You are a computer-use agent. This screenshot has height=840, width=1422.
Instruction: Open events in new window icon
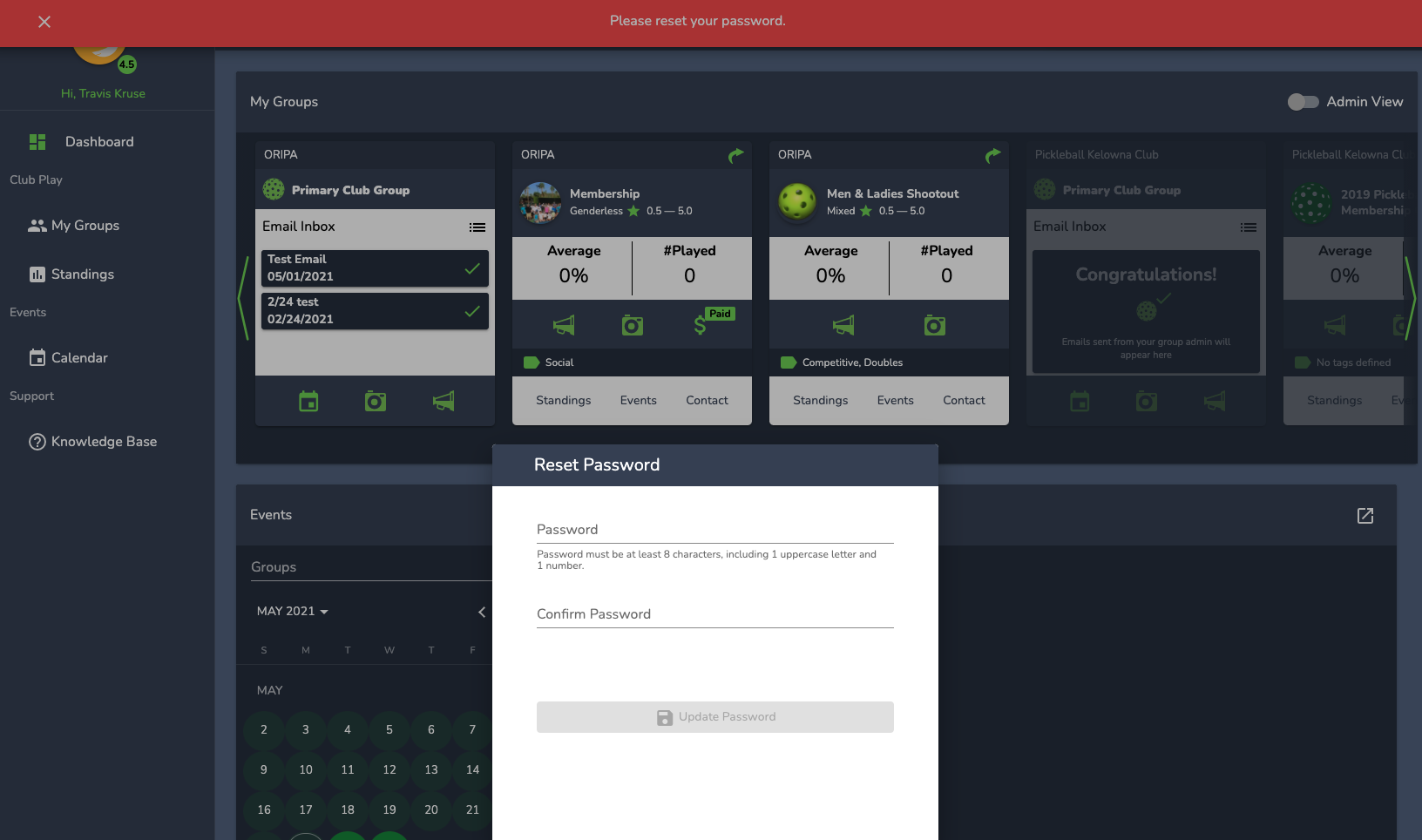point(1365,516)
